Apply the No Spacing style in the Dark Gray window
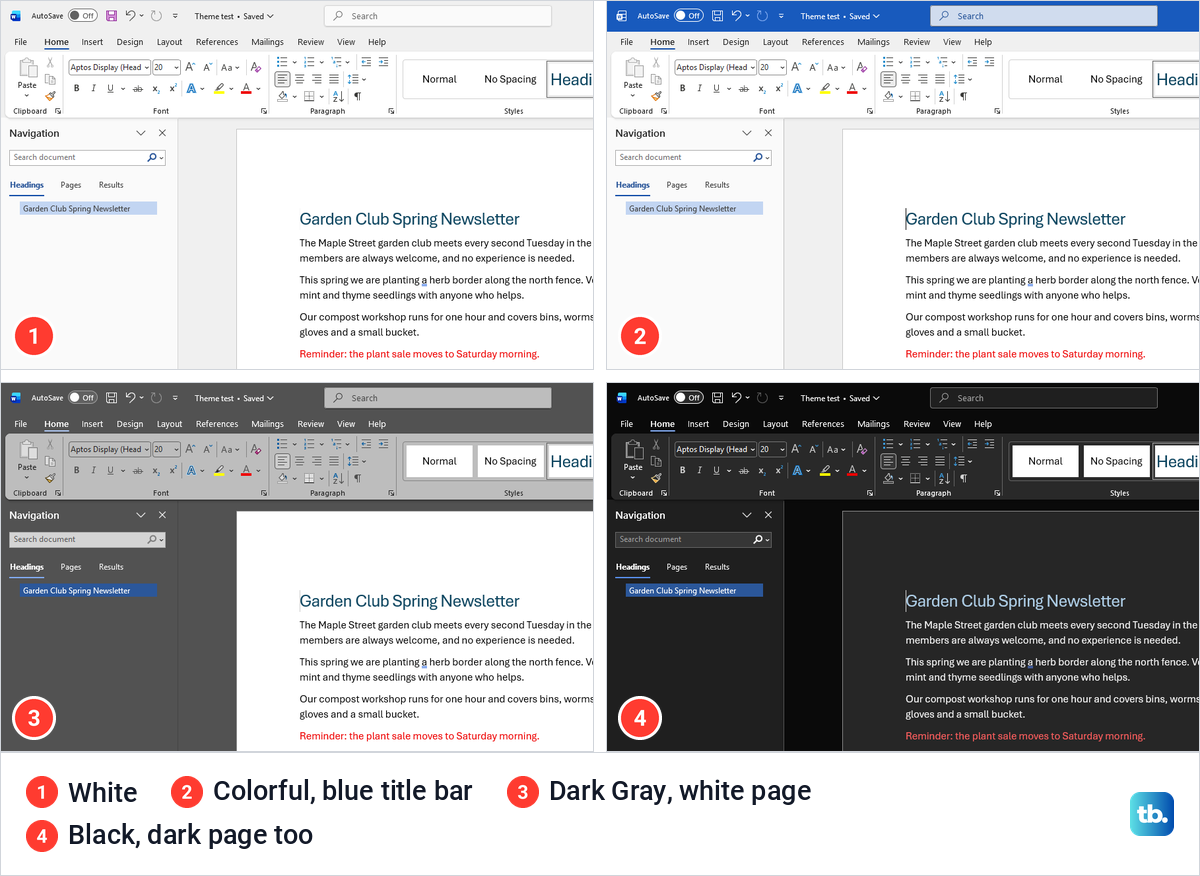 click(x=510, y=461)
